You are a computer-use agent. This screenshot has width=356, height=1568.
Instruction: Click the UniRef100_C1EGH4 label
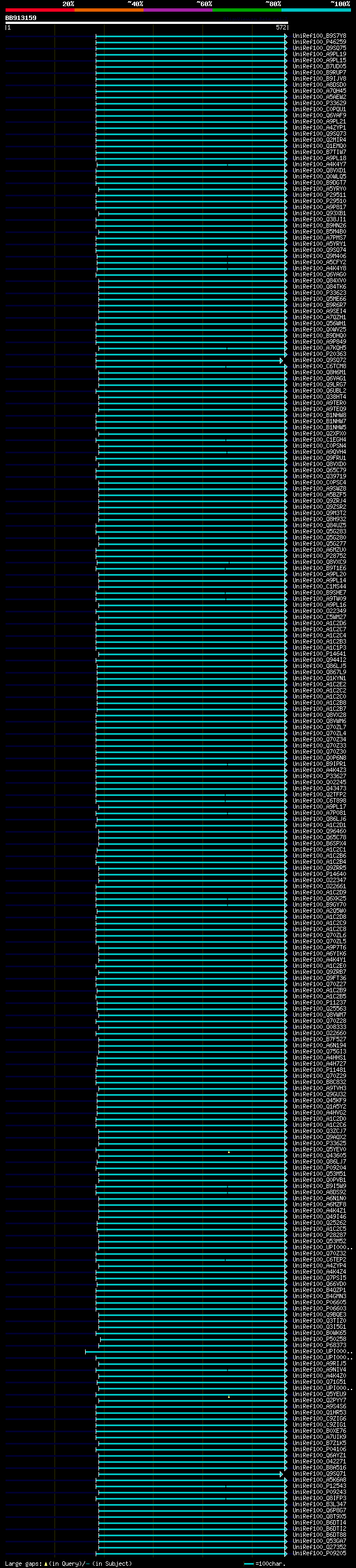click(x=319, y=440)
